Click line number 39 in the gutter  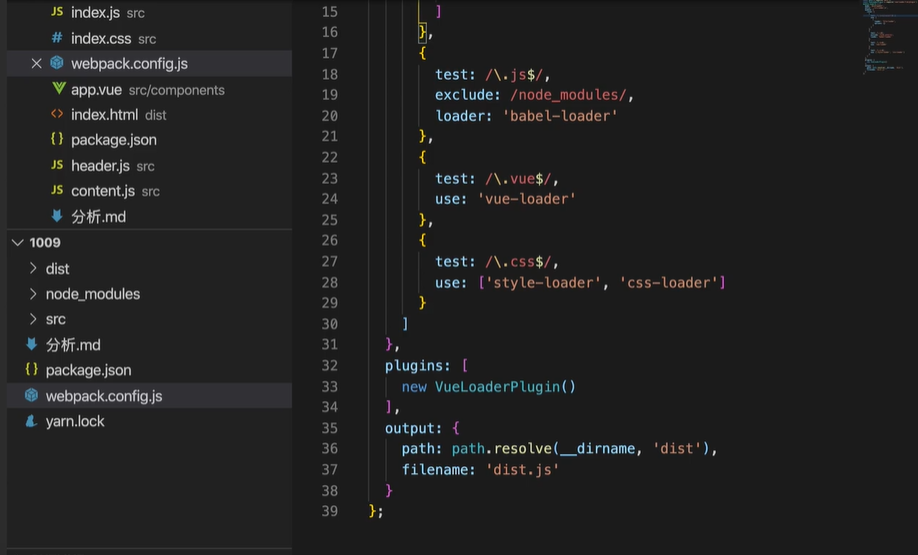(330, 511)
